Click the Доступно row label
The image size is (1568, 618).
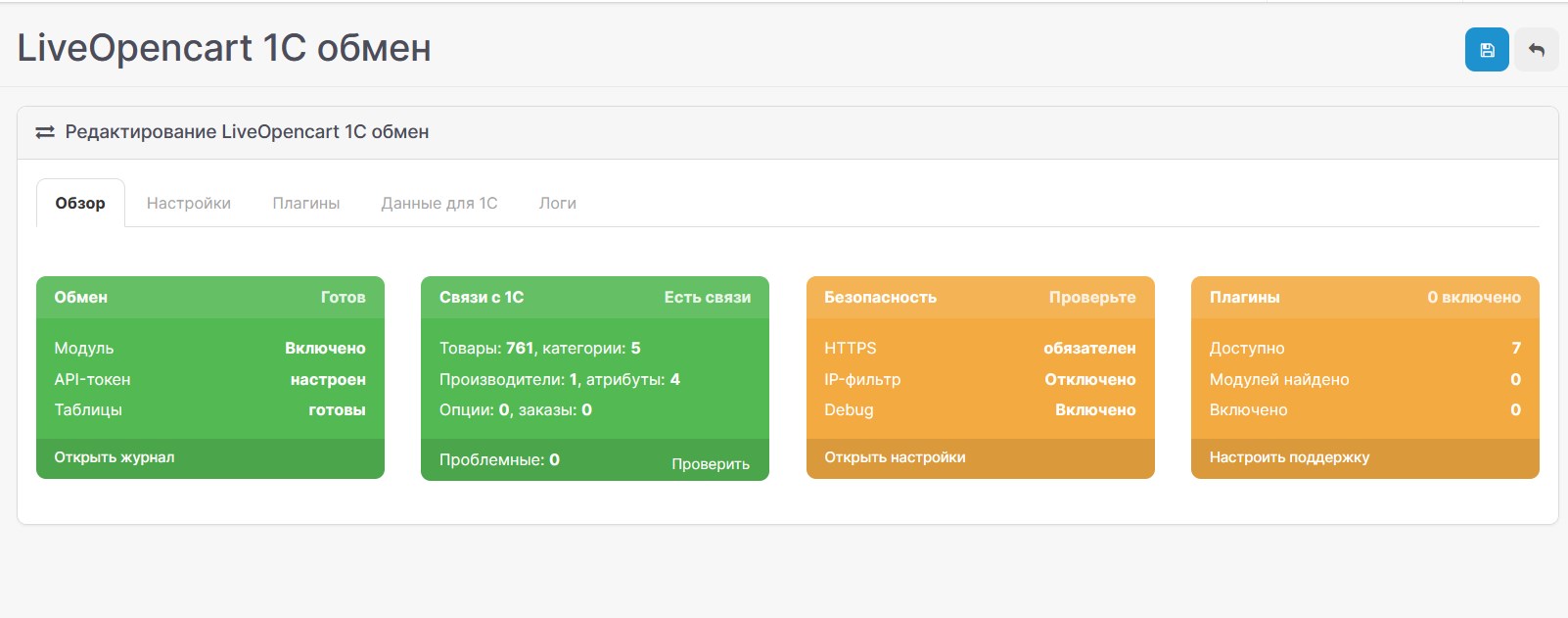click(x=1247, y=349)
